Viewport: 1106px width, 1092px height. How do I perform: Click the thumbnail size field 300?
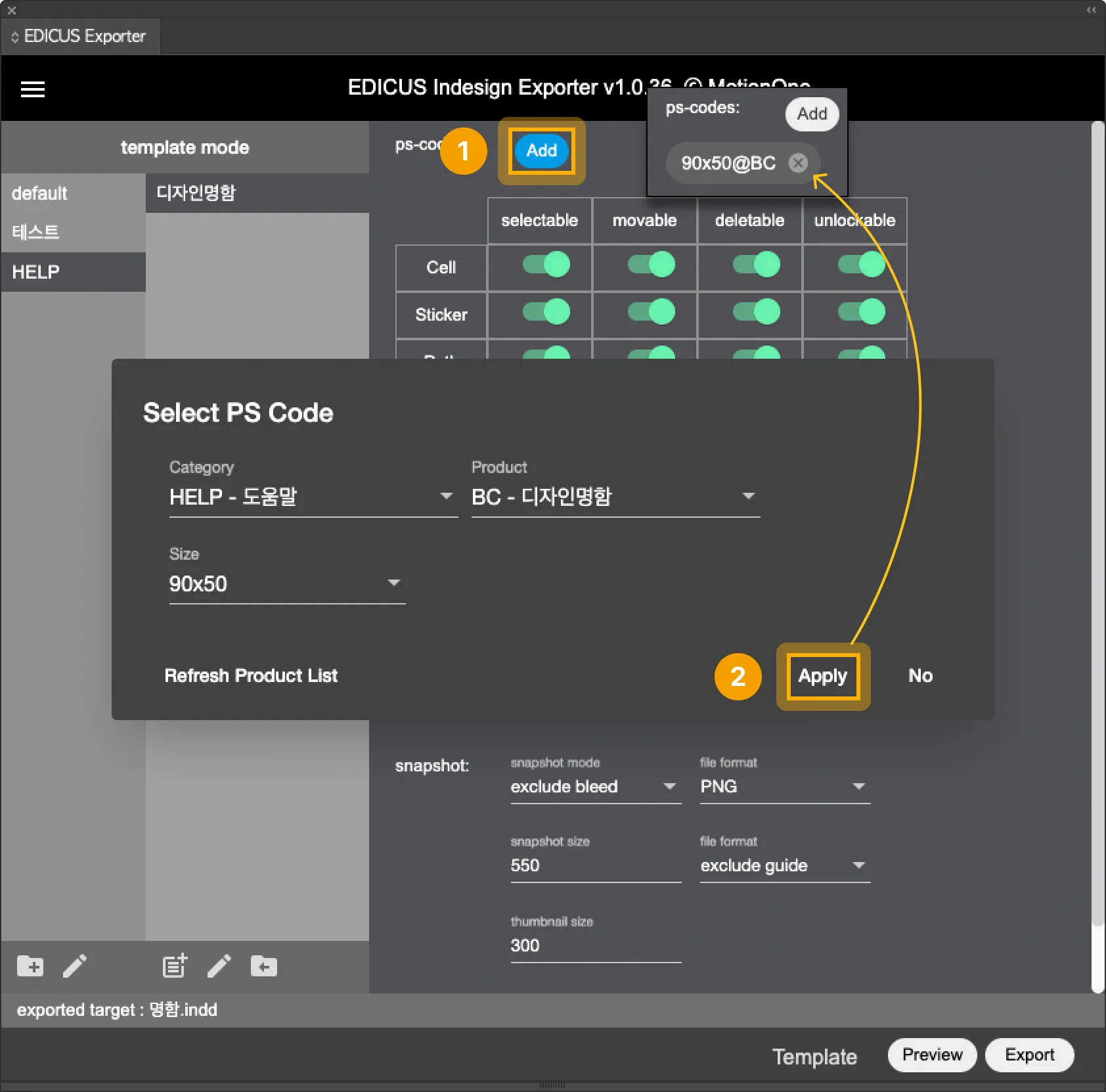coord(596,945)
